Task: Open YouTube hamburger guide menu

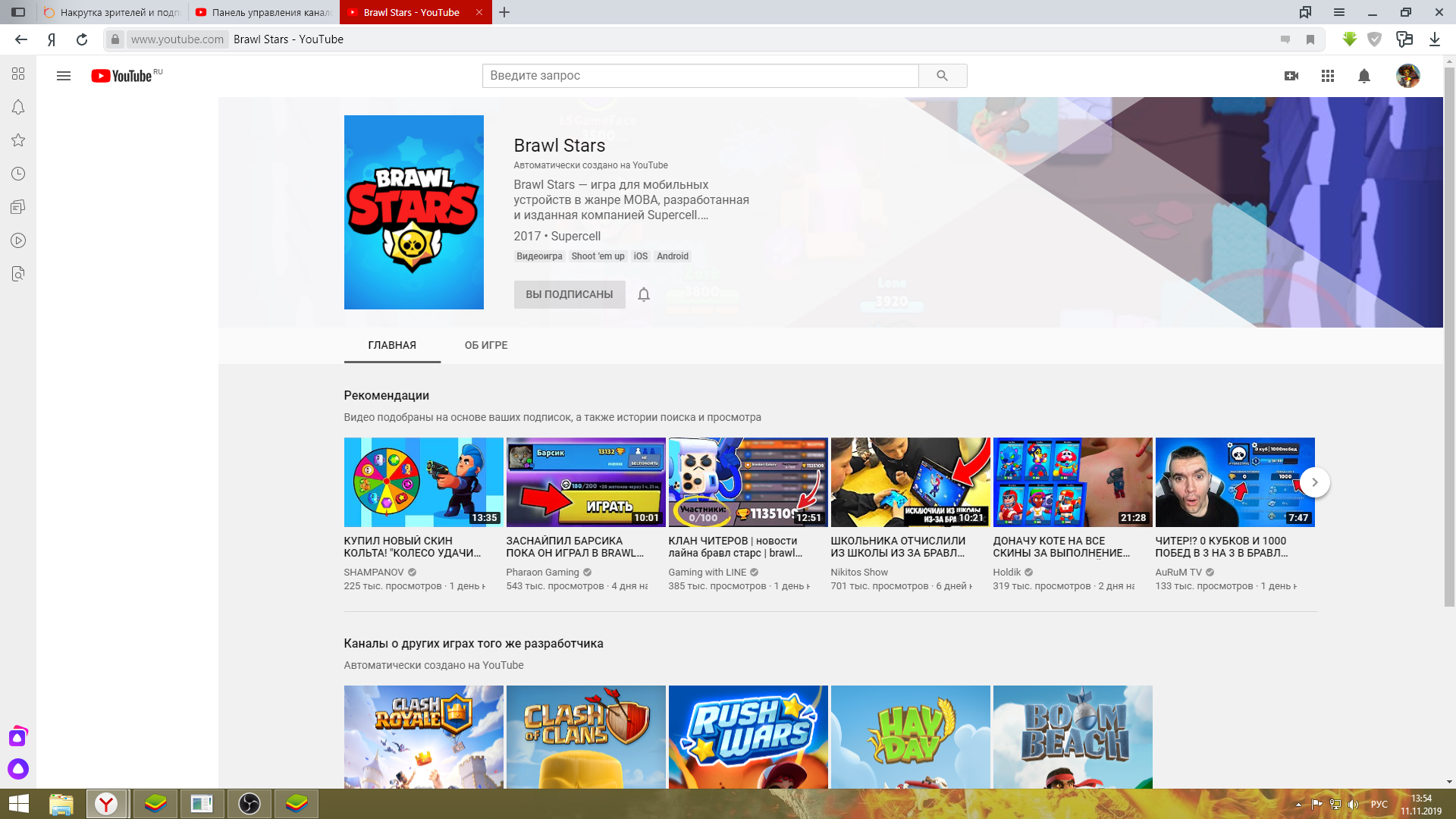Action: click(64, 76)
